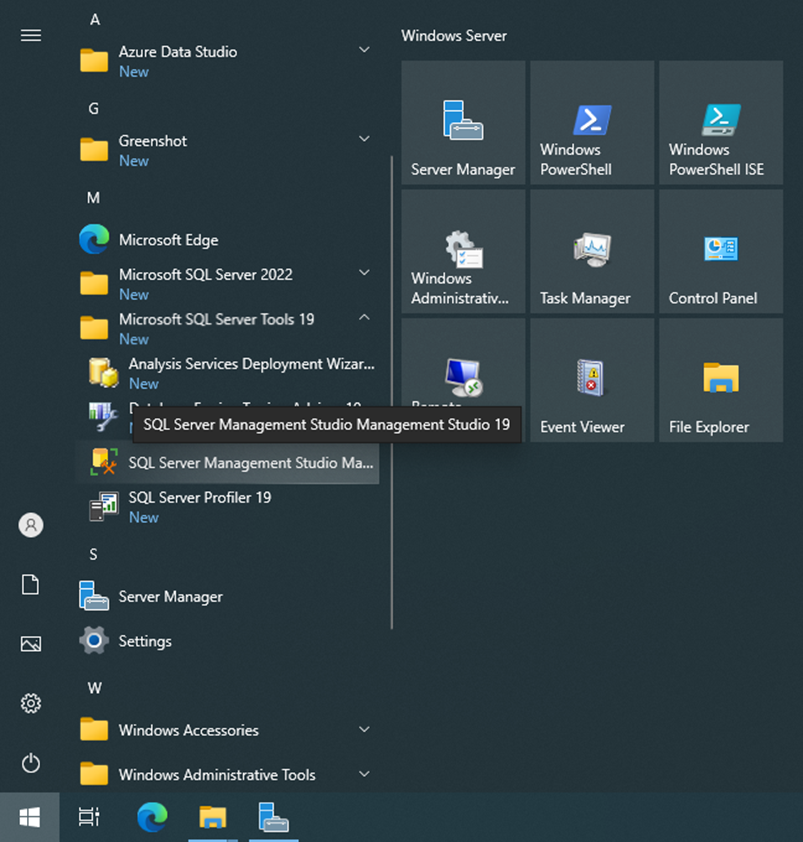Open the Windows Administrative Tools tile
Image resolution: width=803 pixels, height=842 pixels.
pyautogui.click(x=463, y=251)
